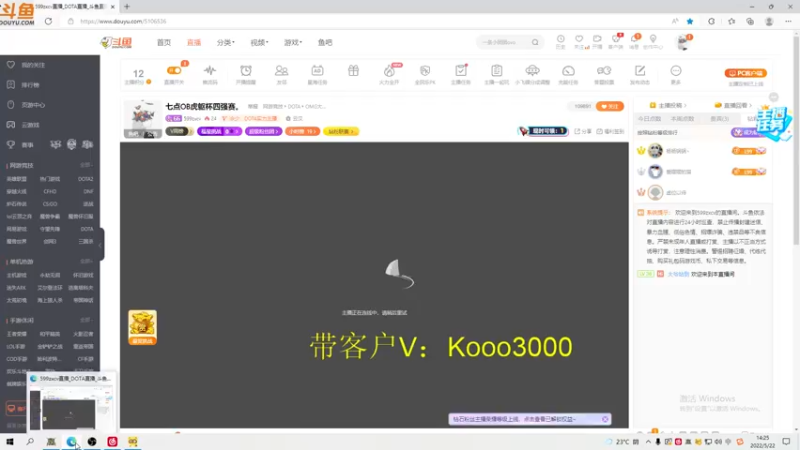
Task: Open the clipboard list icon in anchor toolbar
Action: pyautogui.click(x=496, y=70)
